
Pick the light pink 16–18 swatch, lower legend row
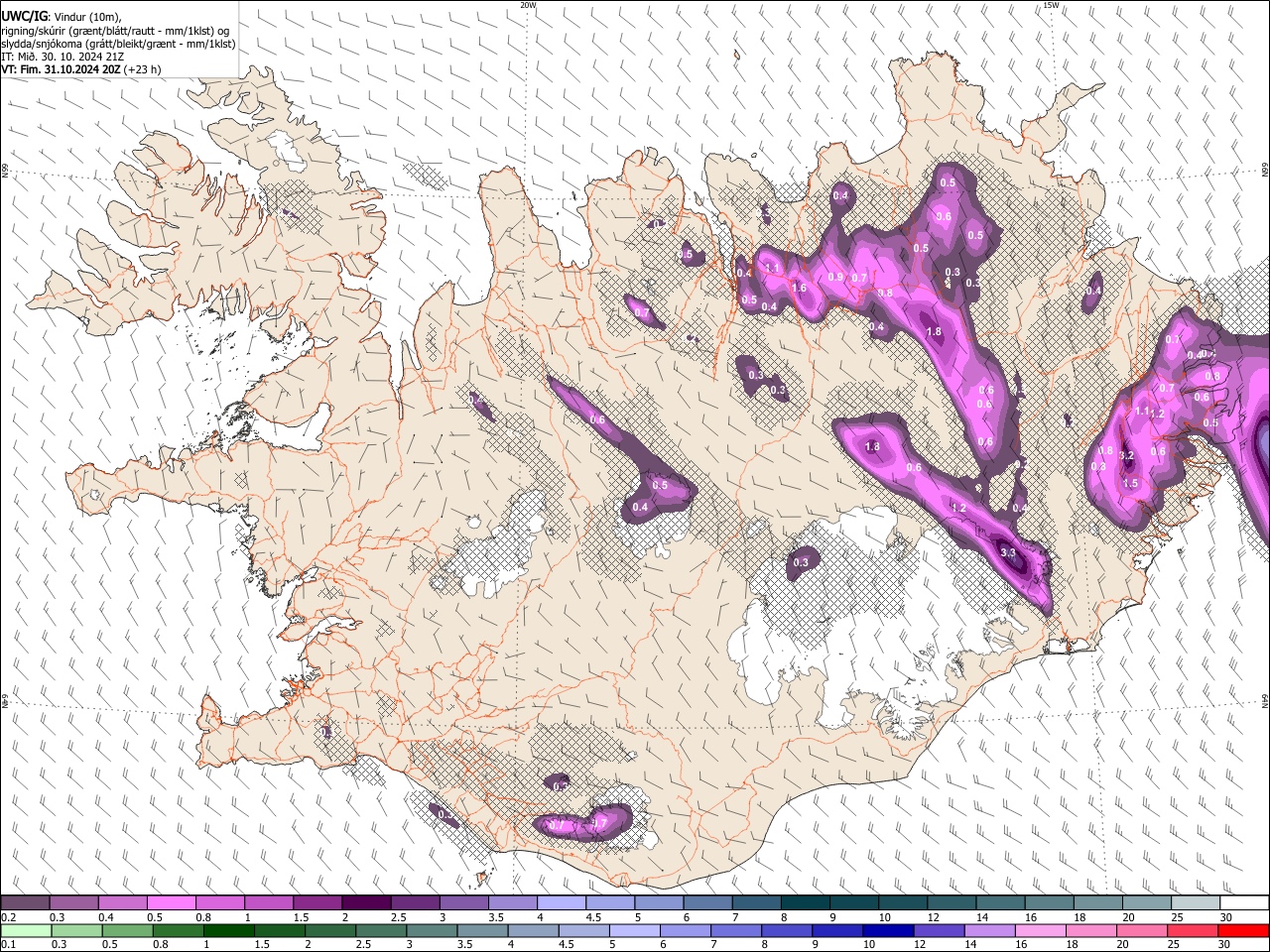tap(1041, 930)
